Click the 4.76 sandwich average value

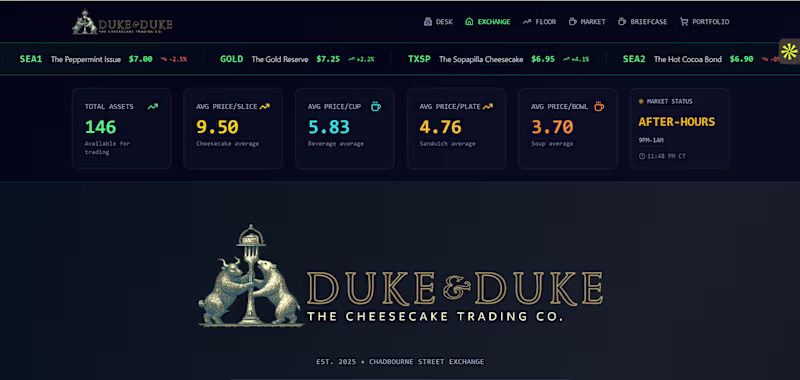click(441, 126)
